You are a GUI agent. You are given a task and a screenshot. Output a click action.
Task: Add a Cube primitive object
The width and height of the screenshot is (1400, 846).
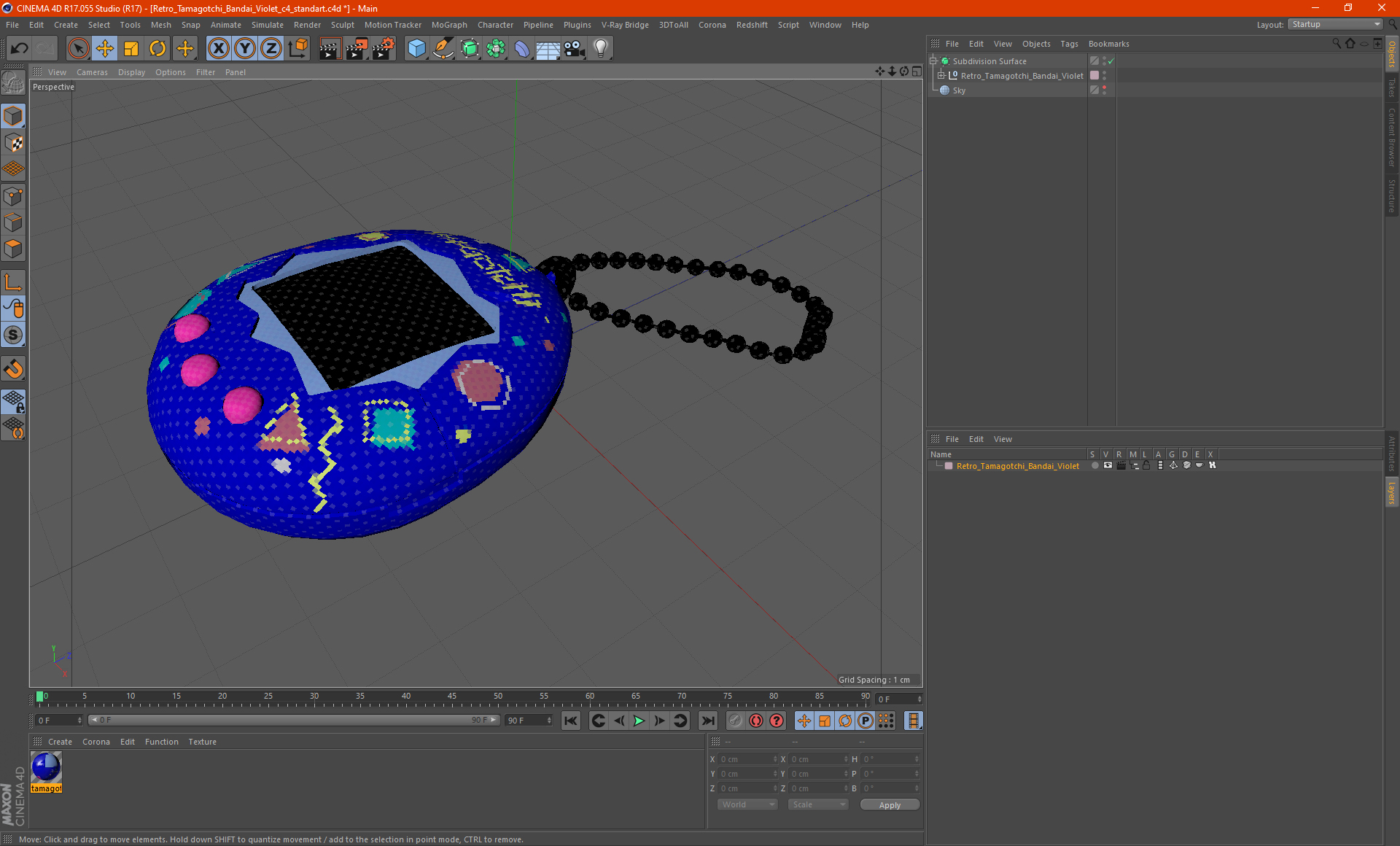coord(416,49)
